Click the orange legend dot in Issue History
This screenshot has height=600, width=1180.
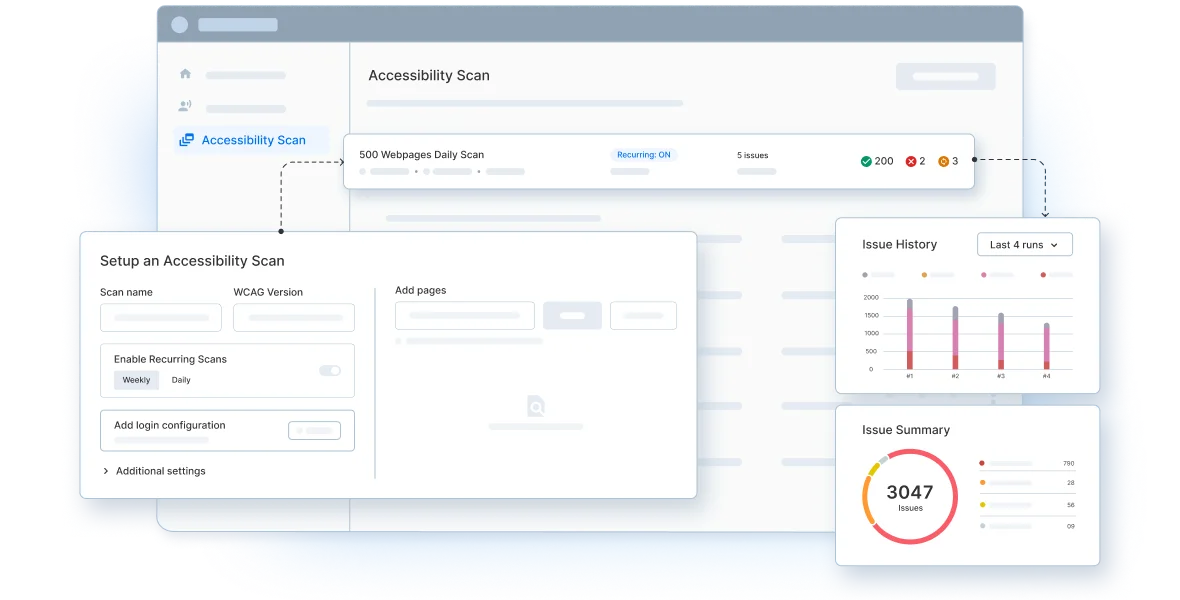924,275
